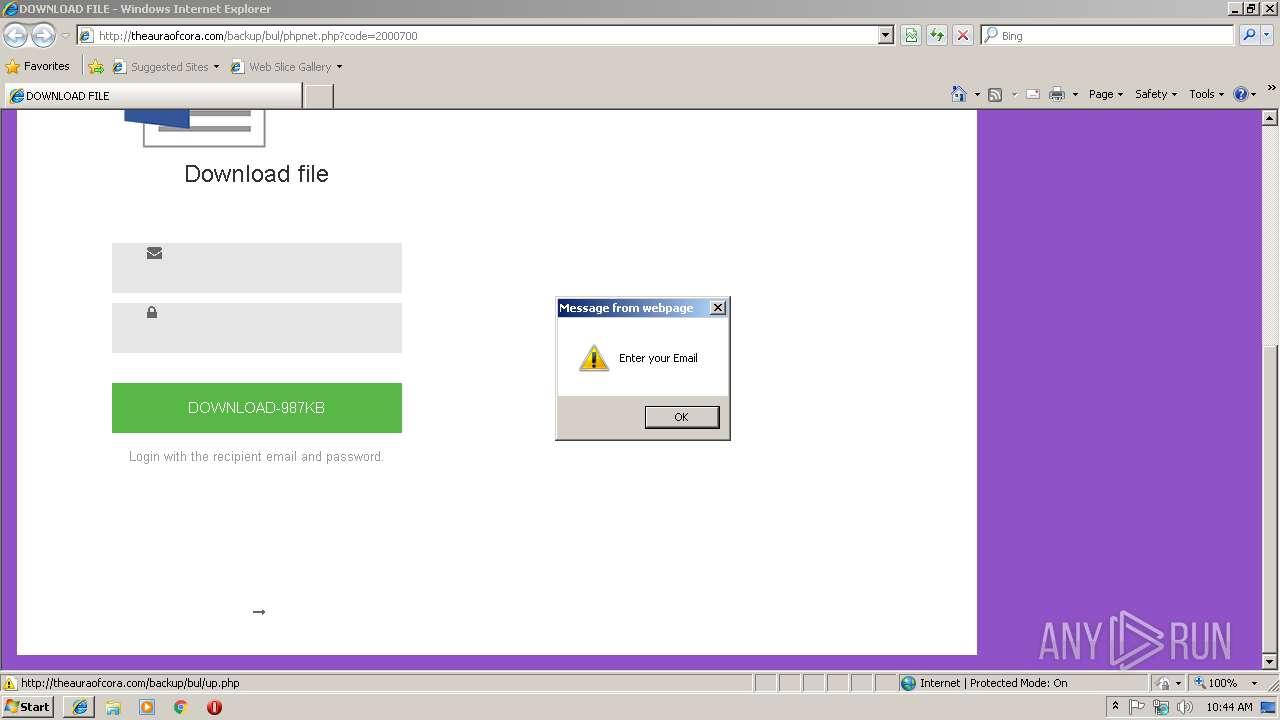The height and width of the screenshot is (720, 1280).
Task: Open the Favorites star button
Action: pos(38,67)
